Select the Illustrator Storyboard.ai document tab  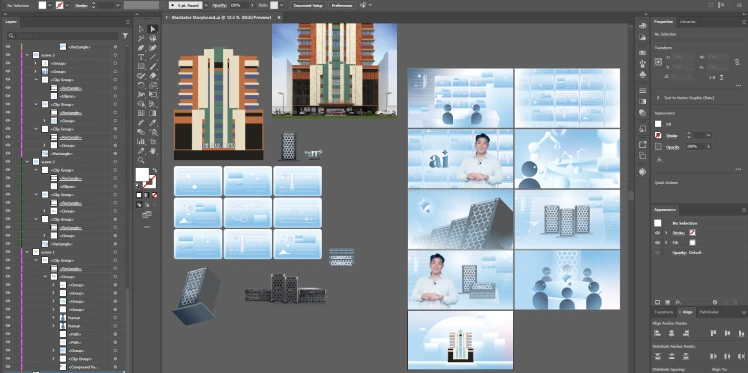(x=219, y=17)
